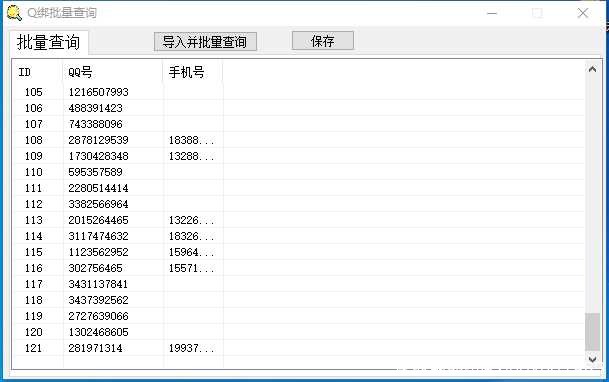Click phone cell 15571...
Viewport: 609px width, 382px height.
pyautogui.click(x=191, y=268)
